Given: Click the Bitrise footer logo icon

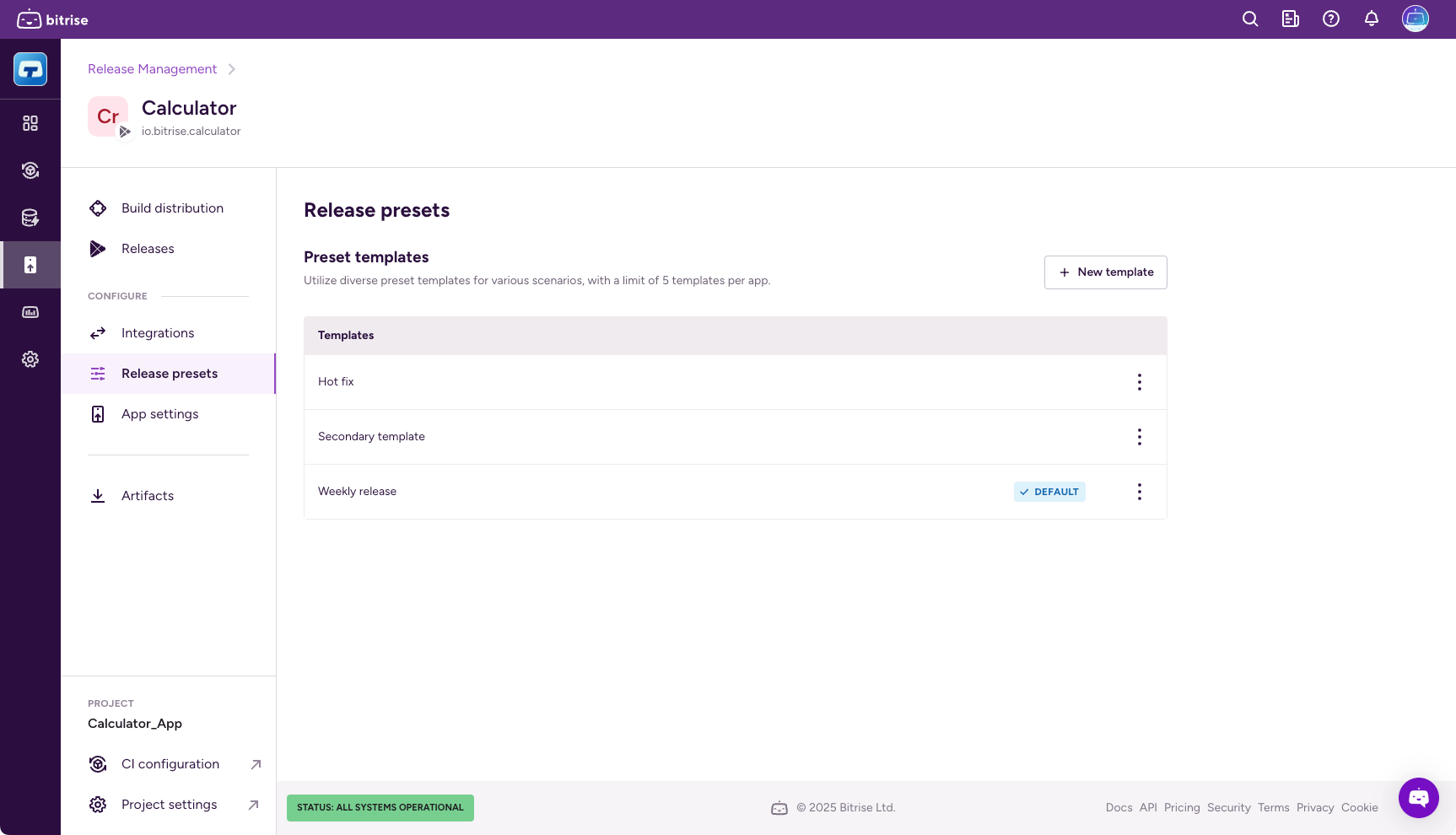Looking at the screenshot, I should (x=779, y=808).
